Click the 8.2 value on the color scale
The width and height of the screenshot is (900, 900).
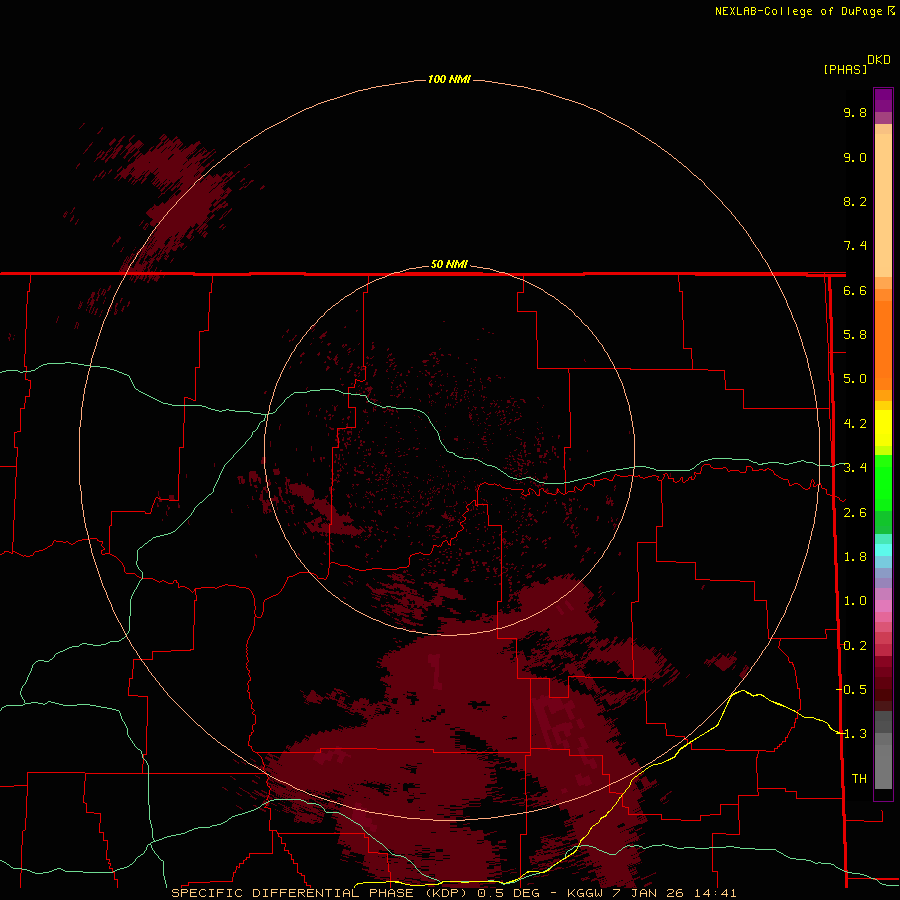point(855,201)
